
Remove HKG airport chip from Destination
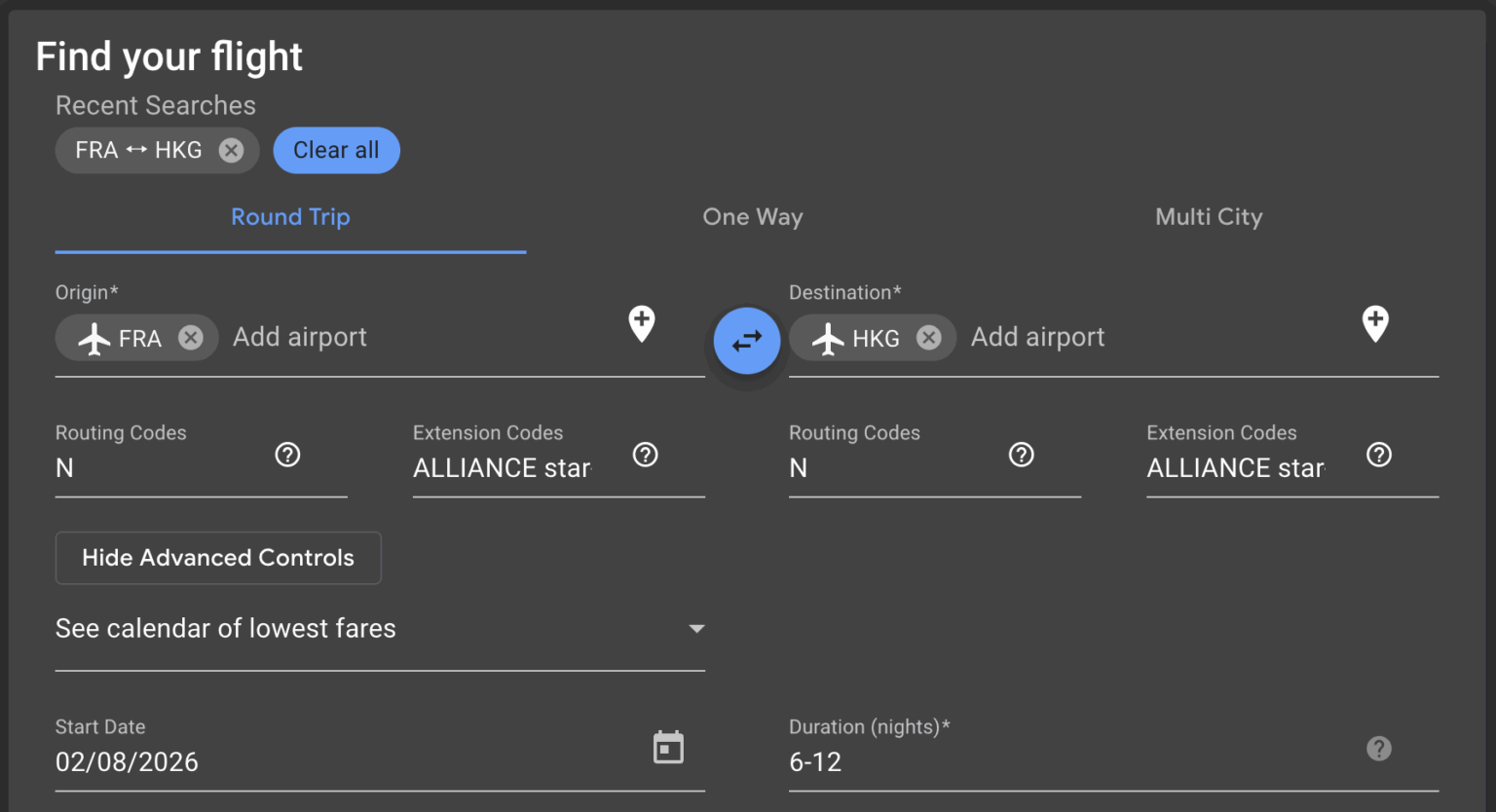pos(929,338)
